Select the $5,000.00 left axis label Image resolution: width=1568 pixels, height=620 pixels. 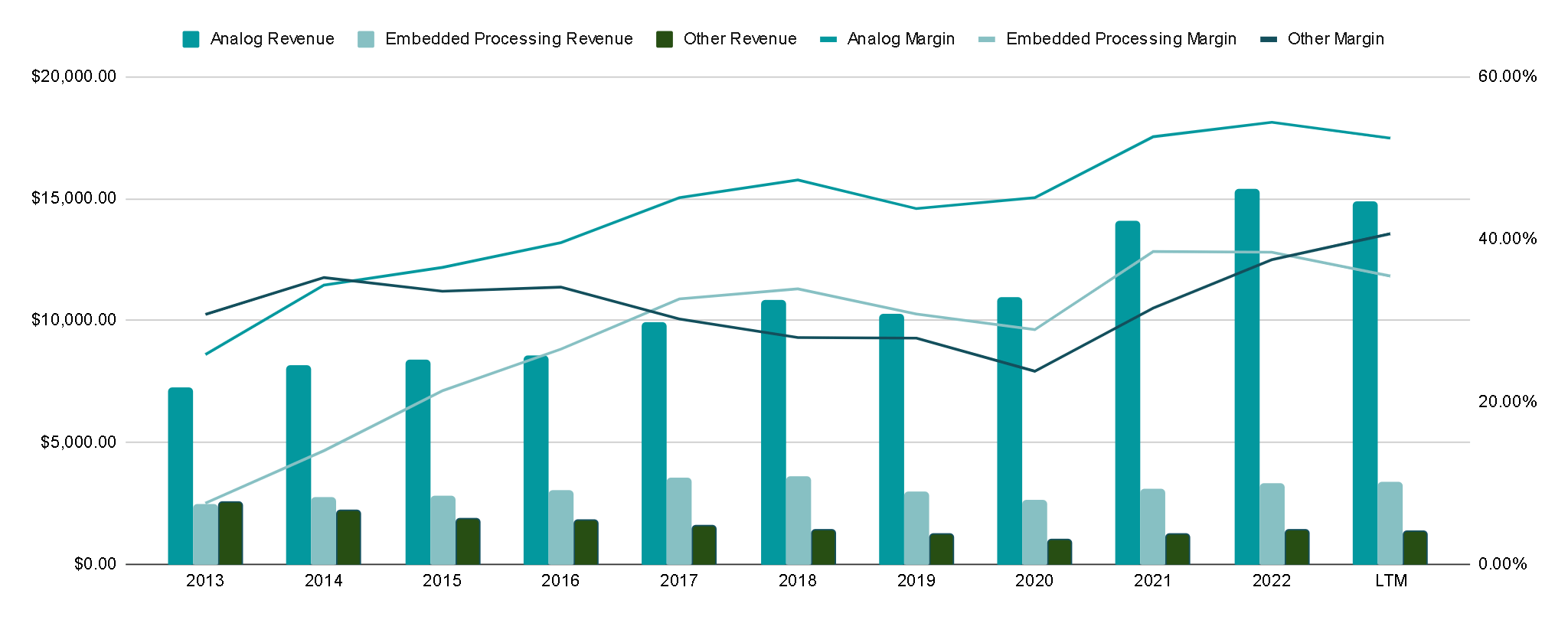click(x=78, y=442)
